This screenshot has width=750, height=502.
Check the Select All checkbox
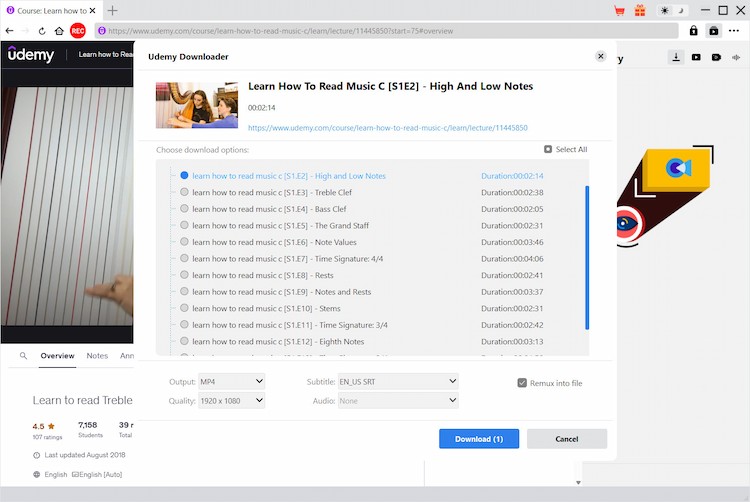[x=548, y=149]
